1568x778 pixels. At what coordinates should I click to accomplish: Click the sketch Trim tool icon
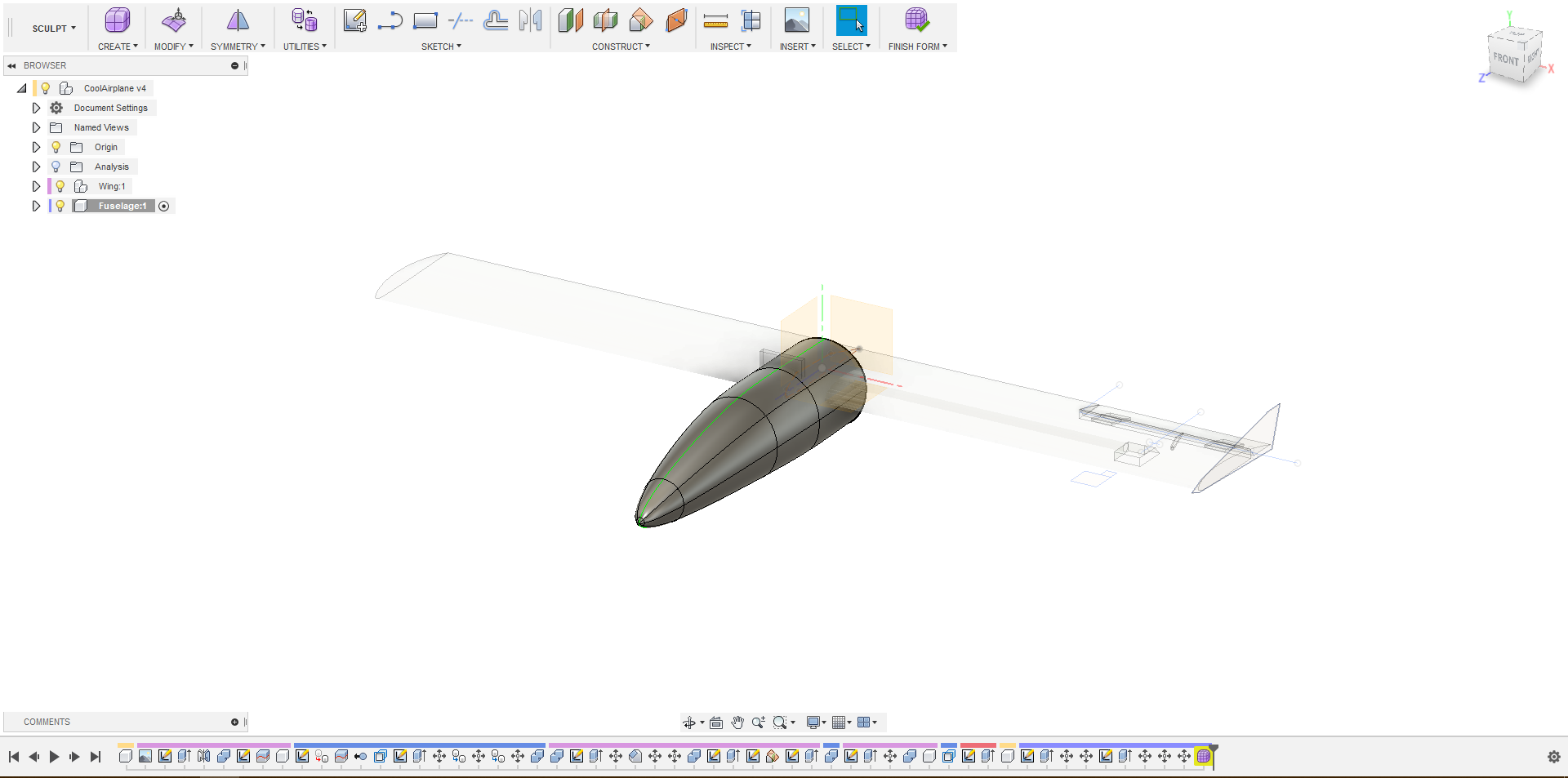pos(461,20)
